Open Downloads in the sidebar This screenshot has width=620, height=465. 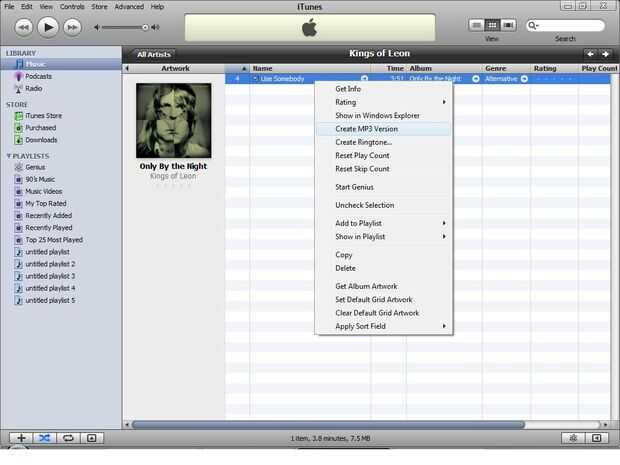pyautogui.click(x=41, y=140)
